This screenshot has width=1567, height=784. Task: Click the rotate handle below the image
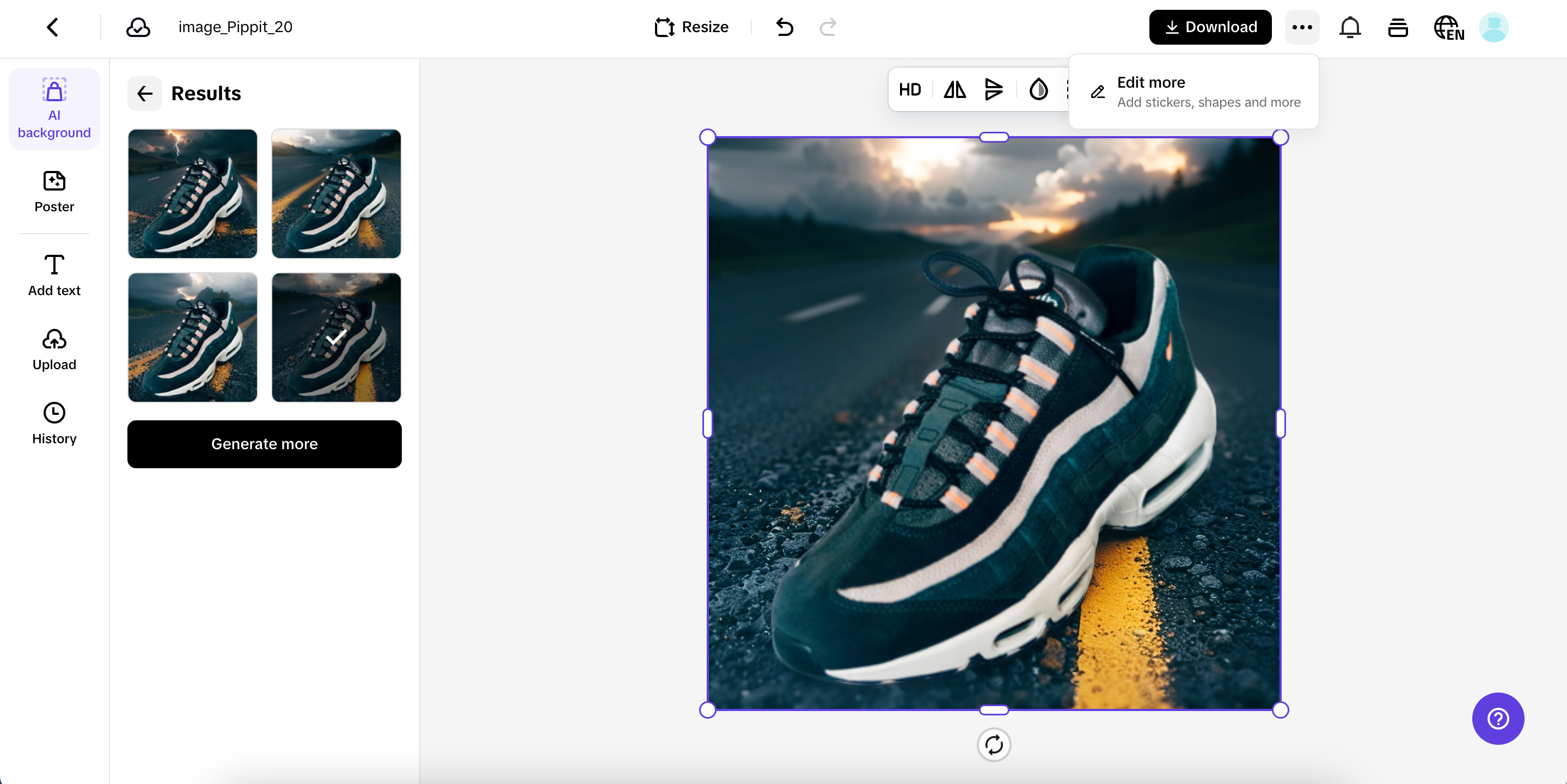[993, 744]
